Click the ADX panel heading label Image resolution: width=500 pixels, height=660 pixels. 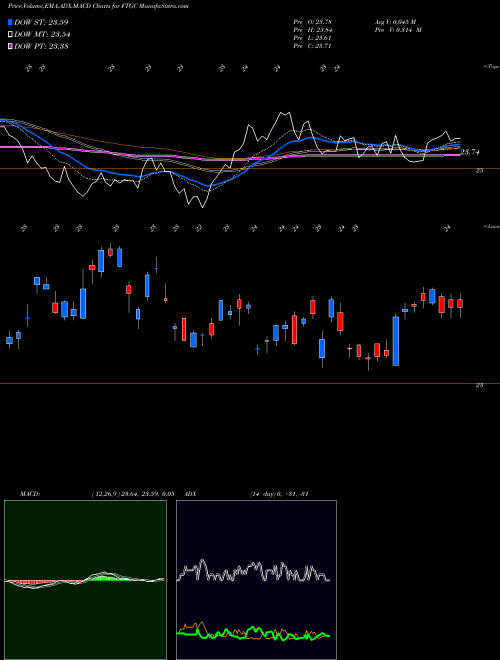[190, 494]
